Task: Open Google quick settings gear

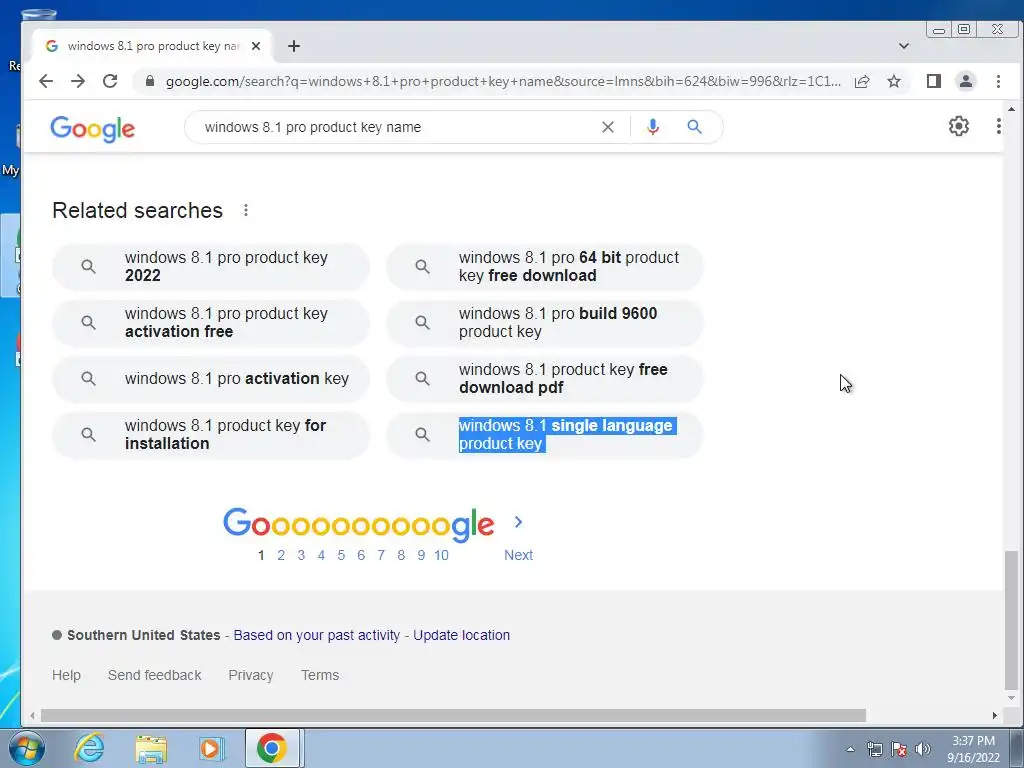Action: tap(959, 126)
